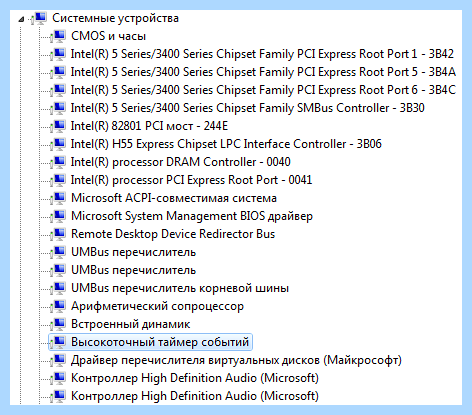Click the Microsoft ACPI-совместимая система icon
Viewport: 472px width, 415px height.
(x=58, y=198)
